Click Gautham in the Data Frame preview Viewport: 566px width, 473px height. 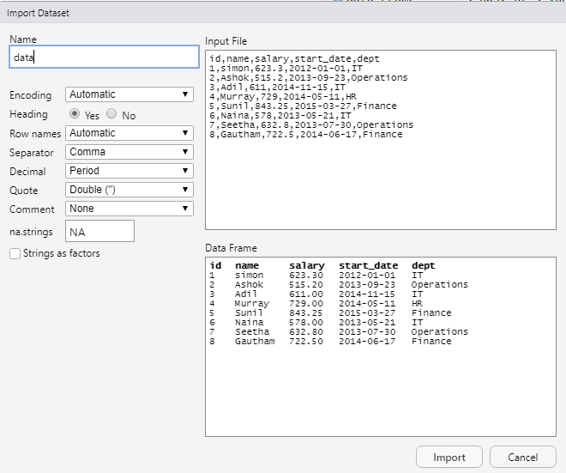coord(255,341)
